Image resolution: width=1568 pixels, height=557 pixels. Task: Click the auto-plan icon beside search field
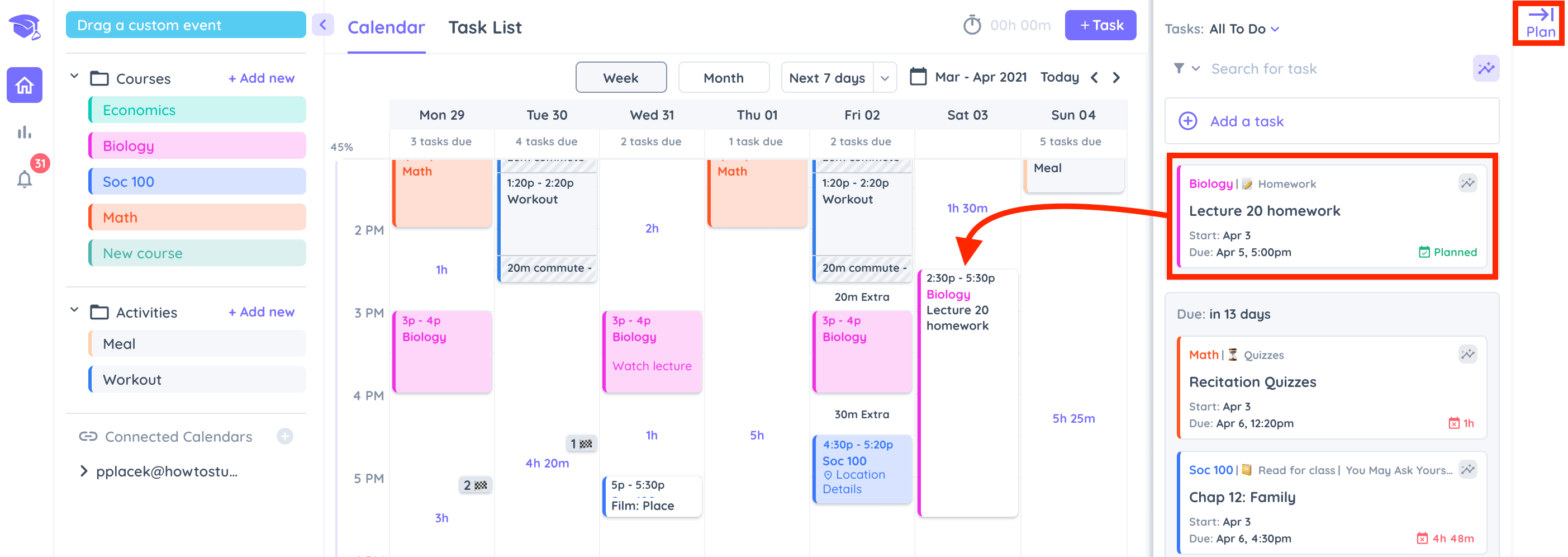pyautogui.click(x=1485, y=68)
